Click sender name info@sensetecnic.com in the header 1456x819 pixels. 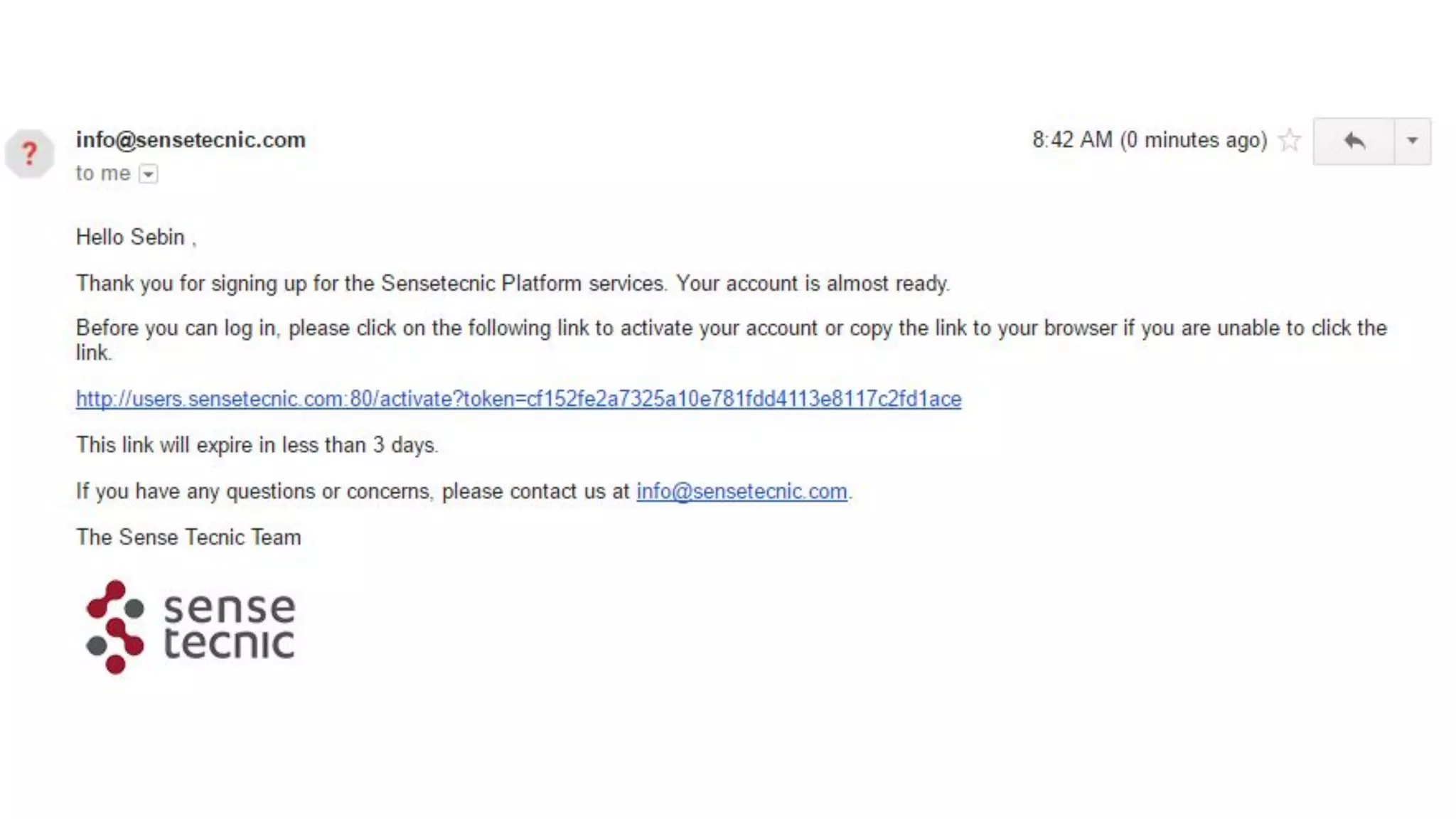click(x=191, y=140)
